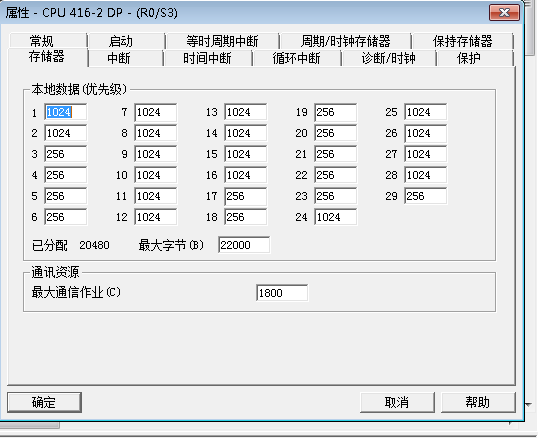
Task: Select priority 11 local data field
Action: click(155, 196)
